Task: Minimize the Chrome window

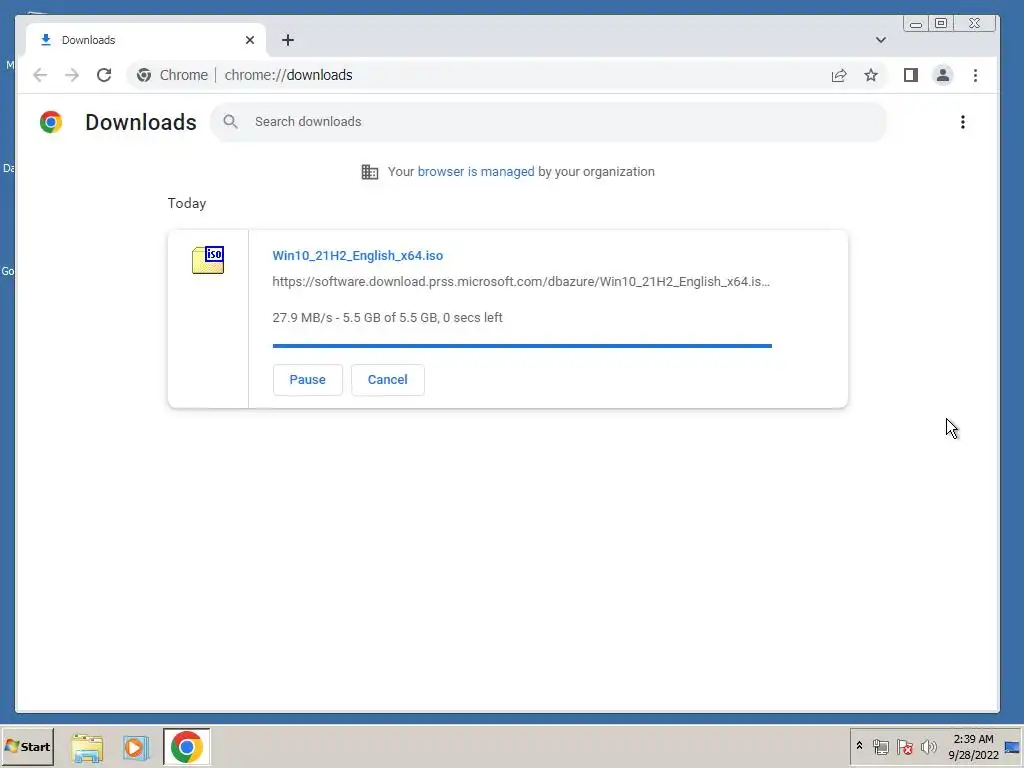Action: coord(916,24)
